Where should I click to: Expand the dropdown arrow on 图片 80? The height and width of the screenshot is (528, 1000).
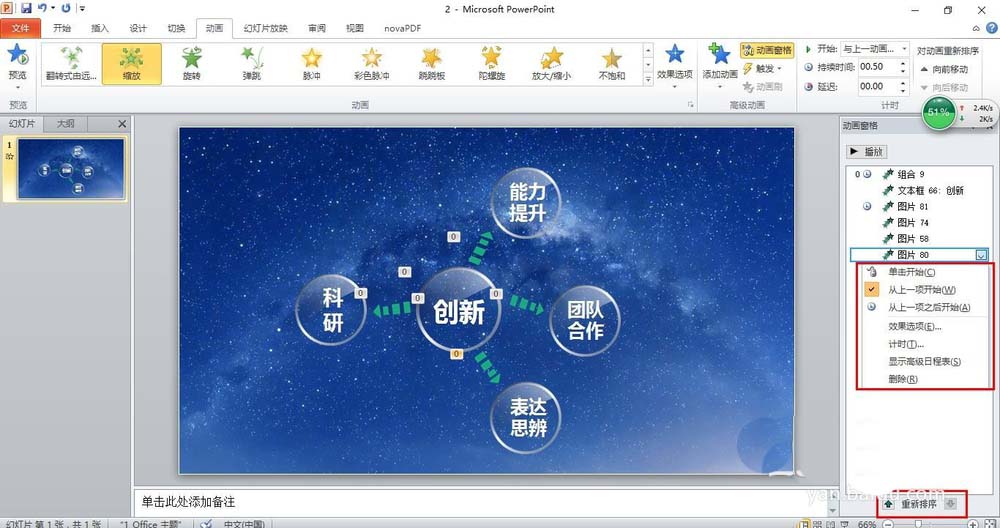(x=981, y=255)
